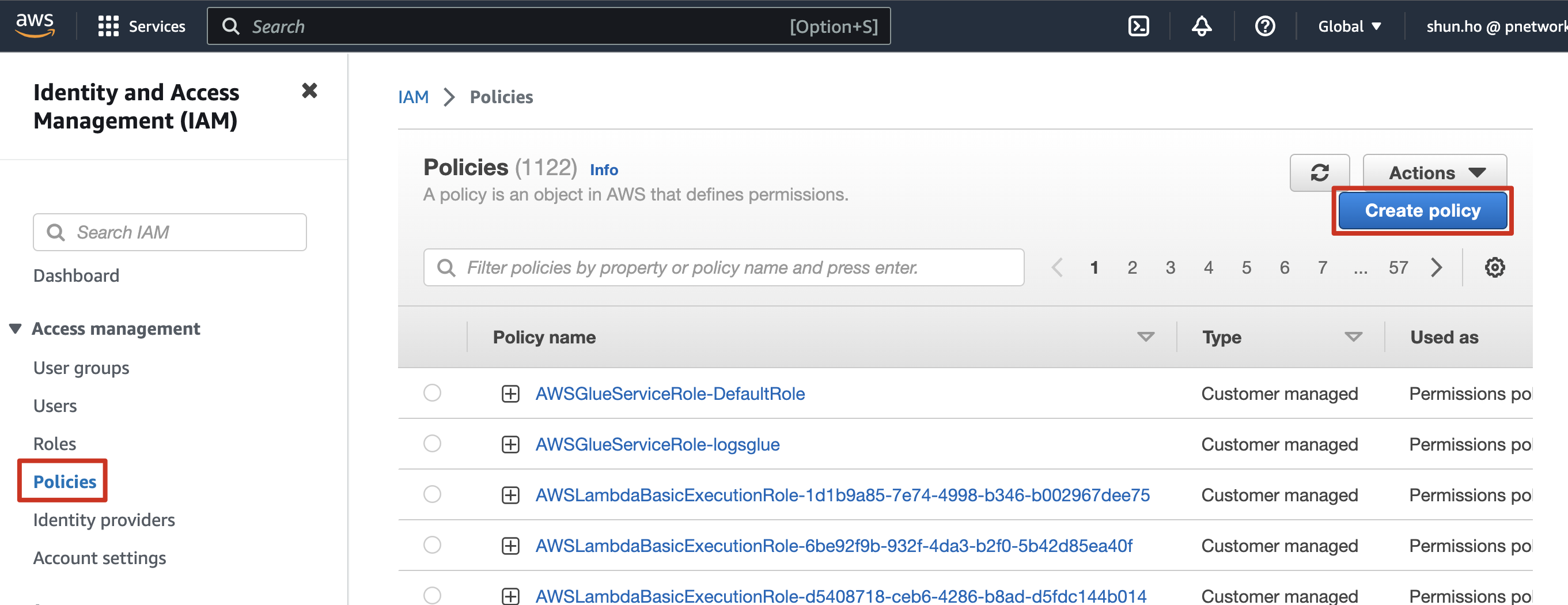Expand AWSGlueServiceRole-DefaultRole policy details
1568x605 pixels.
click(510, 394)
